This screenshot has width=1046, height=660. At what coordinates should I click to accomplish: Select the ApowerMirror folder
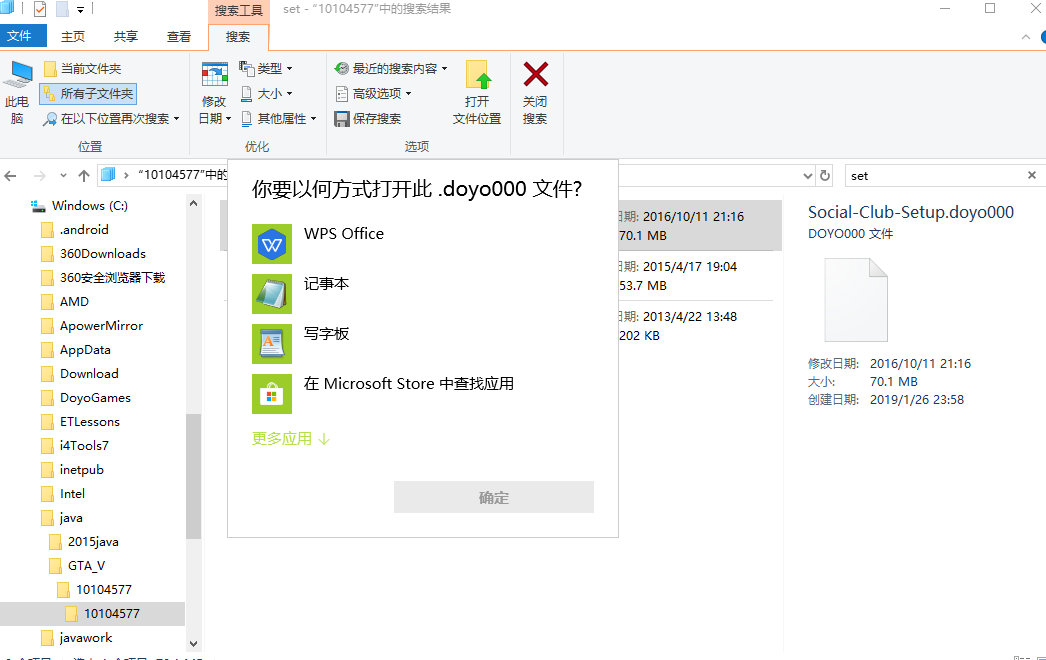[92, 326]
